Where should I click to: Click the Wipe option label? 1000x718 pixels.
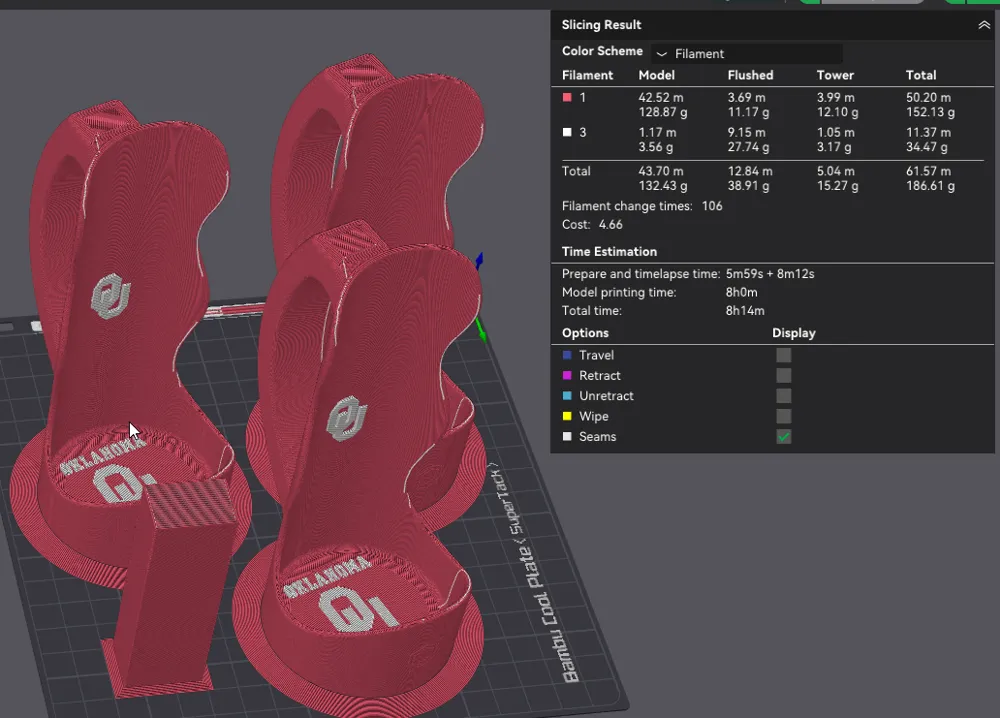coord(593,416)
